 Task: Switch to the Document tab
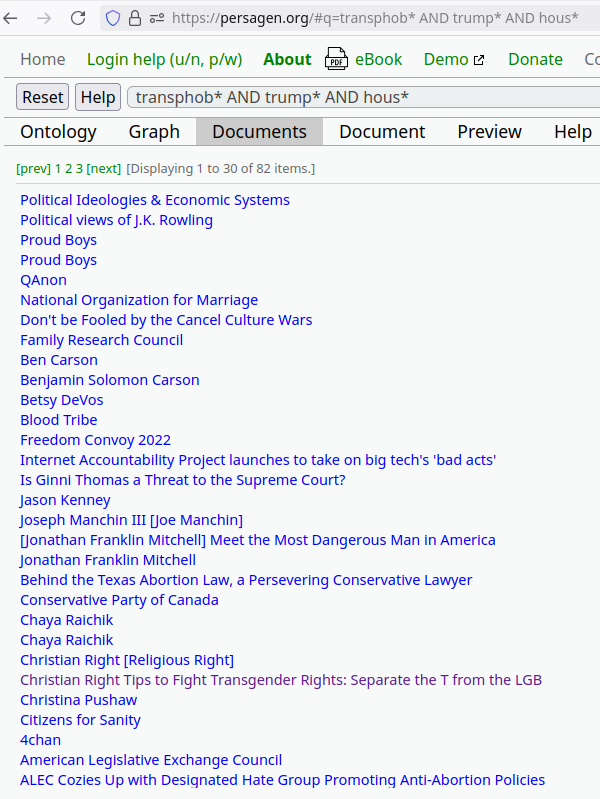[382, 131]
